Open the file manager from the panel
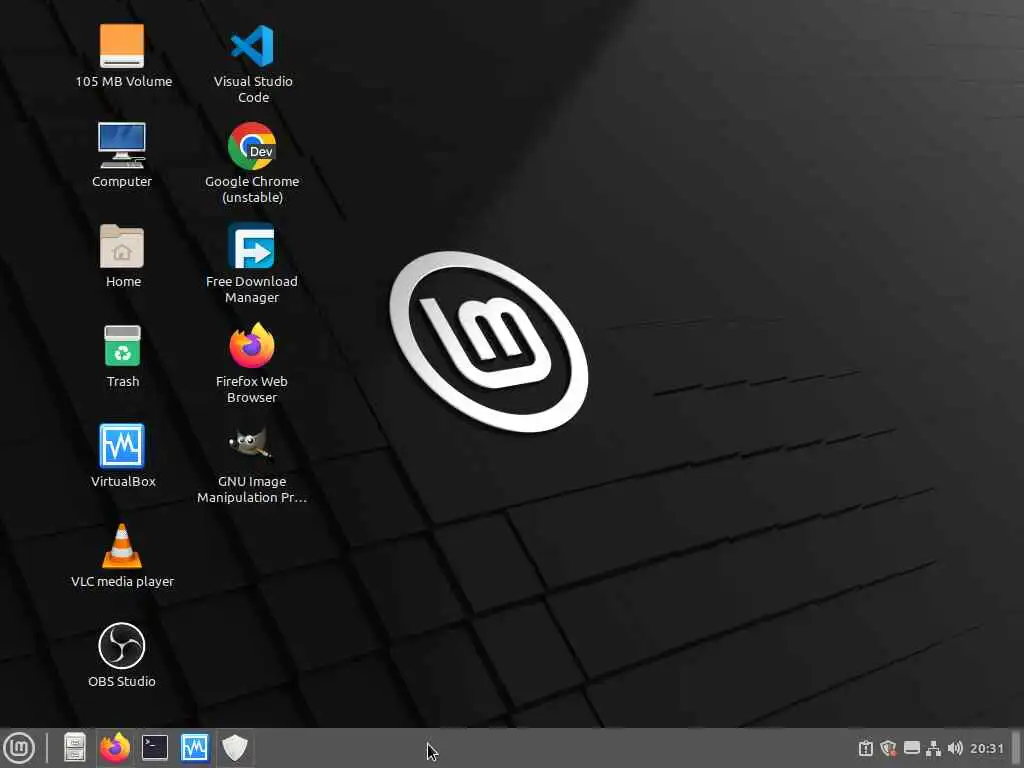The width and height of the screenshot is (1024, 768). 74,748
